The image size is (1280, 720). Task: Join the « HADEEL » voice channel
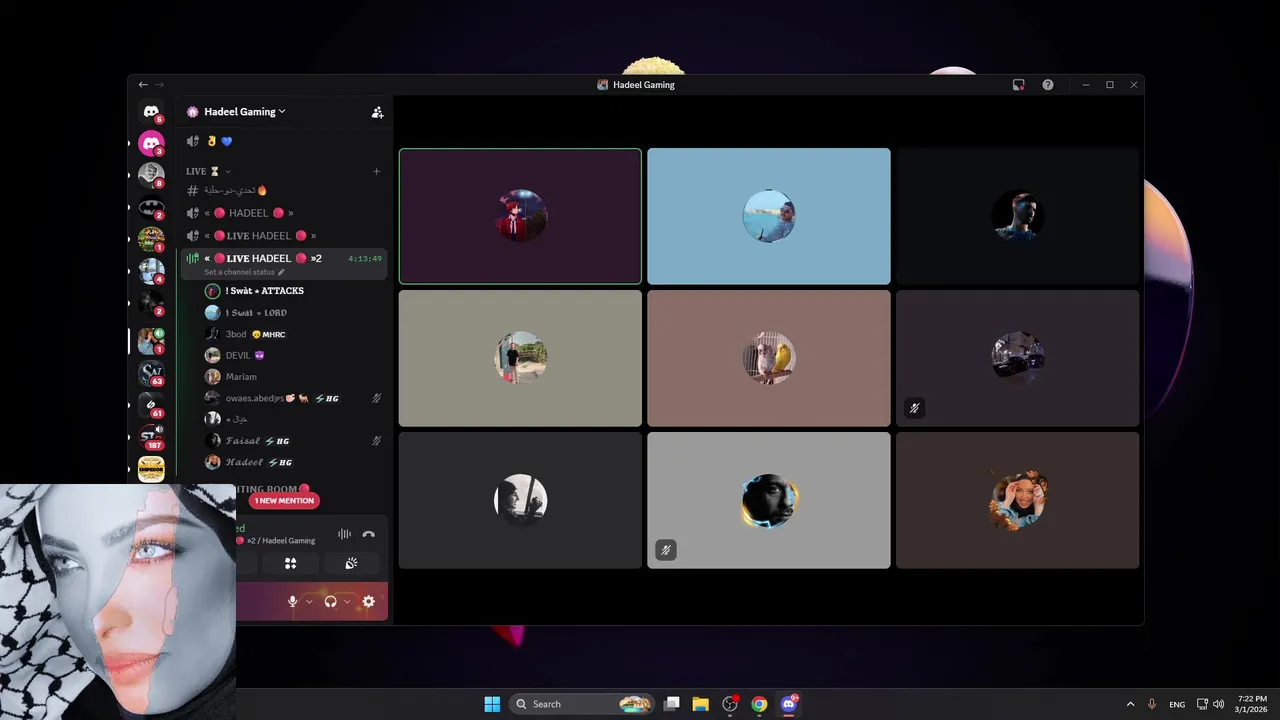pyautogui.click(x=282, y=213)
